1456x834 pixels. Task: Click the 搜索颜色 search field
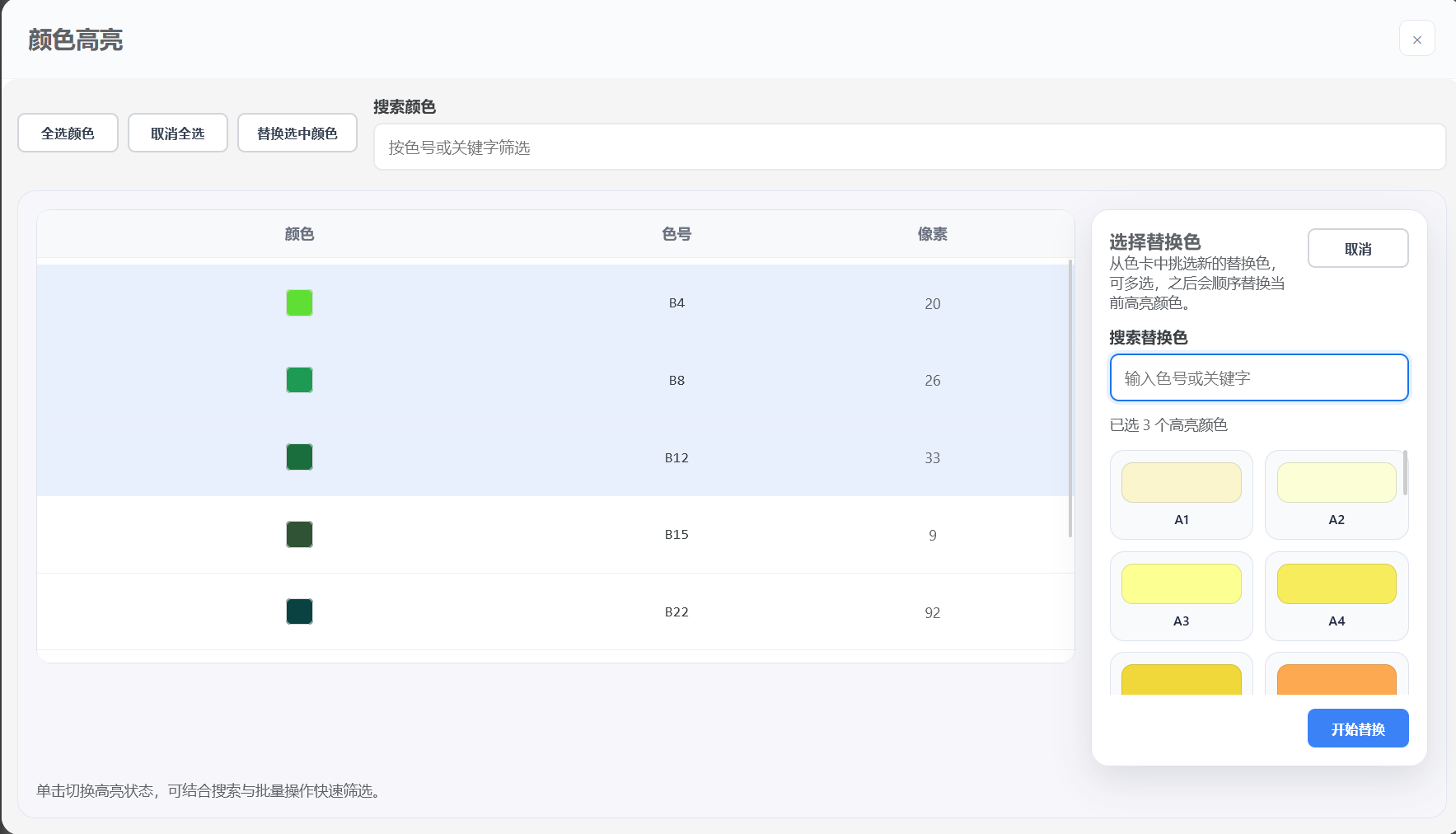point(908,147)
